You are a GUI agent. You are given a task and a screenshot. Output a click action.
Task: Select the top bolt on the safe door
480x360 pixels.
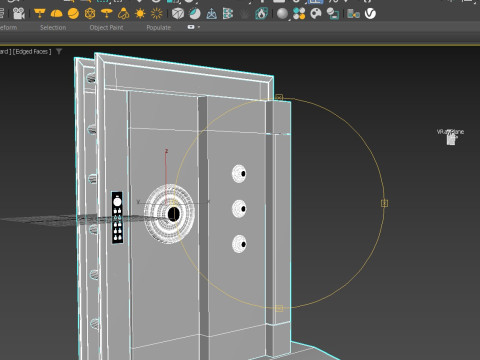(239, 174)
